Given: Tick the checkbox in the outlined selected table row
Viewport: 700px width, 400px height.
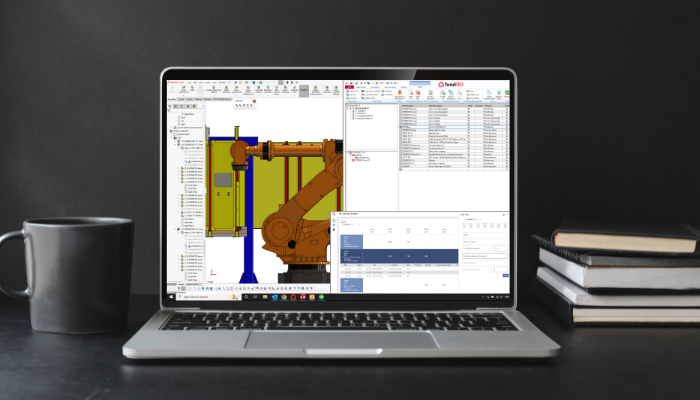Looking at the screenshot, I should click(507, 127).
